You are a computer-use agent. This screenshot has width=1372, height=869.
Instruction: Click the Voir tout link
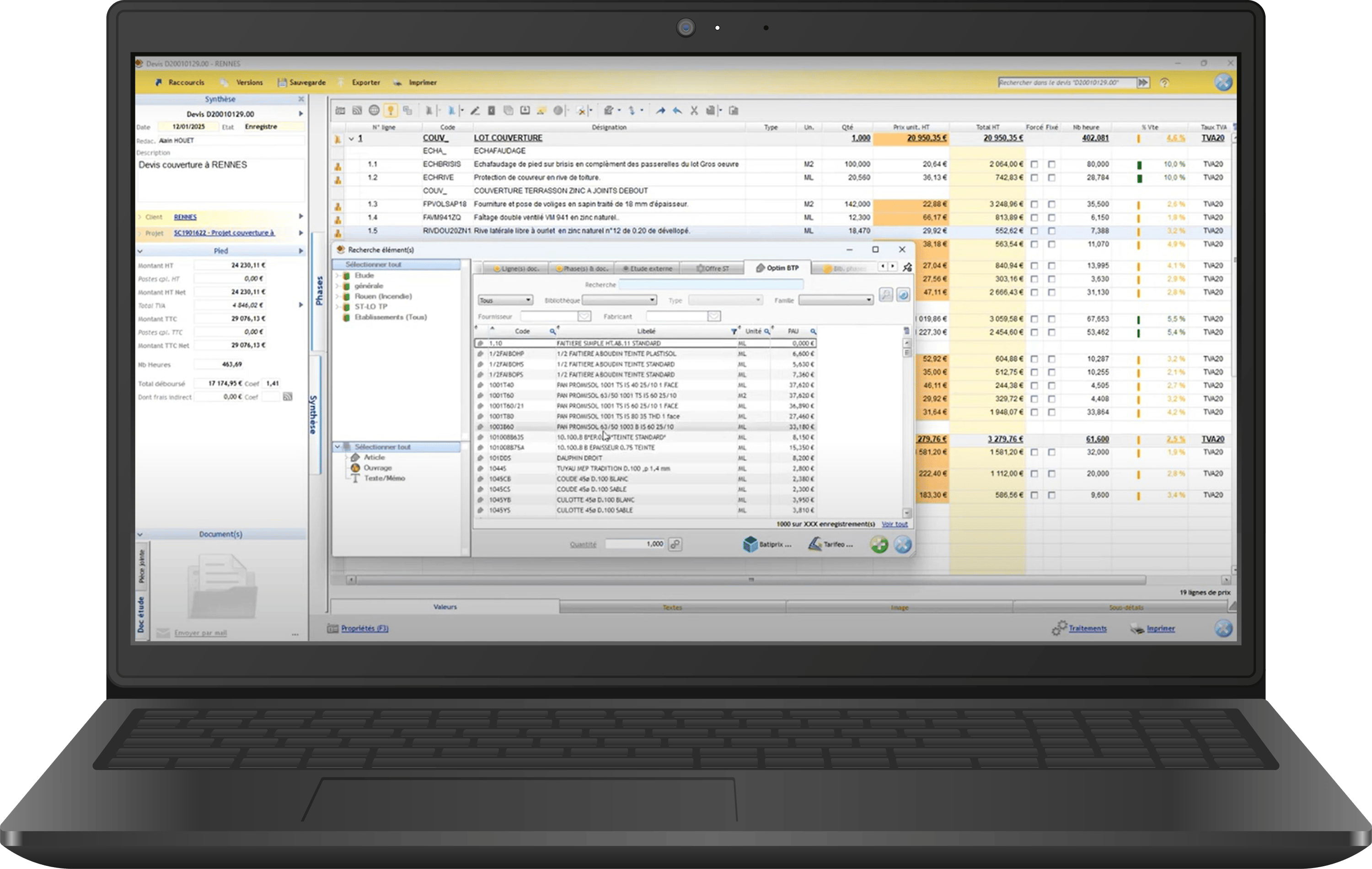tap(895, 524)
